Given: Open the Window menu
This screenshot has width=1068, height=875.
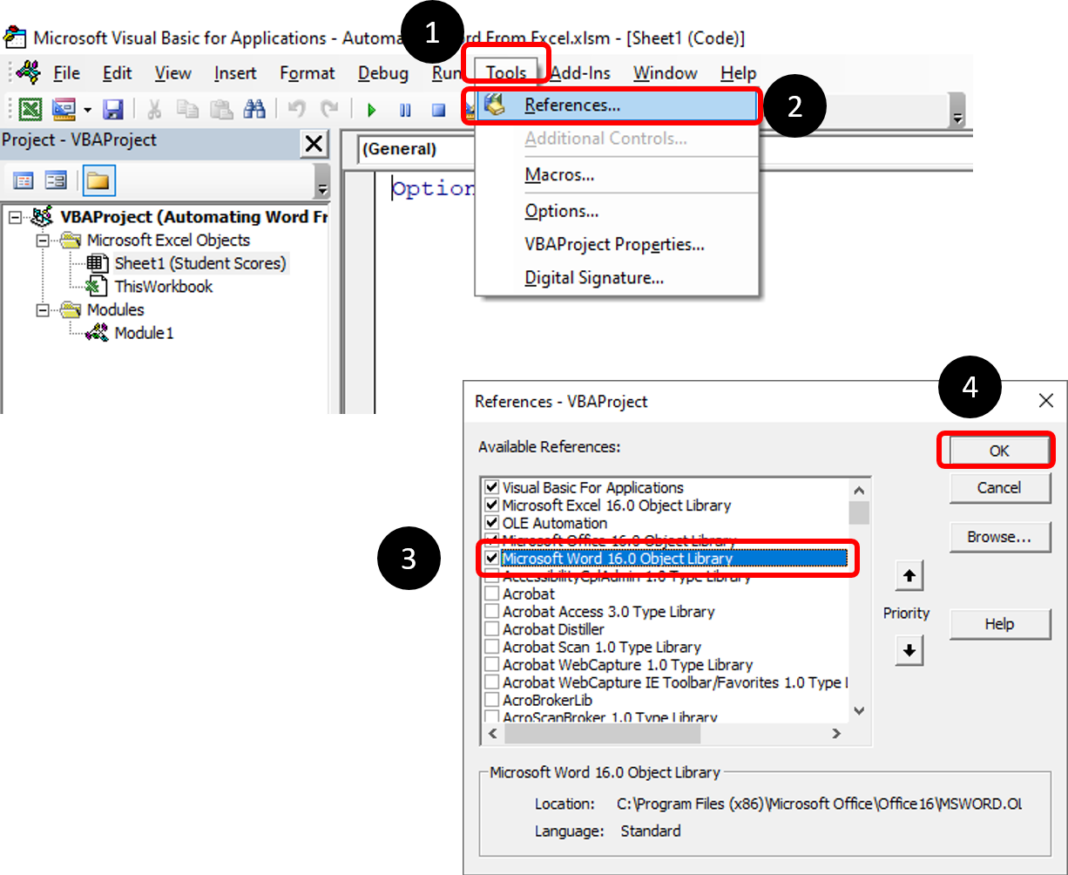Looking at the screenshot, I should [x=665, y=73].
